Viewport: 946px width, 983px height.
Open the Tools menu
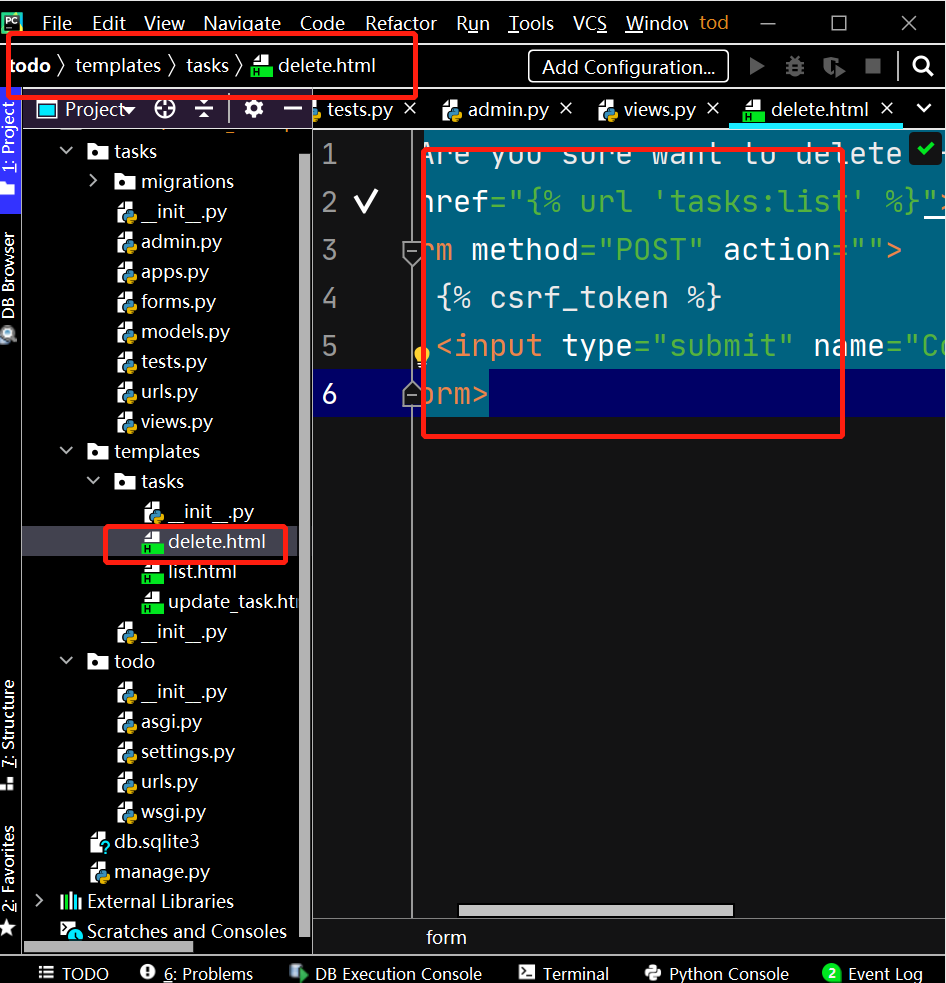point(531,23)
